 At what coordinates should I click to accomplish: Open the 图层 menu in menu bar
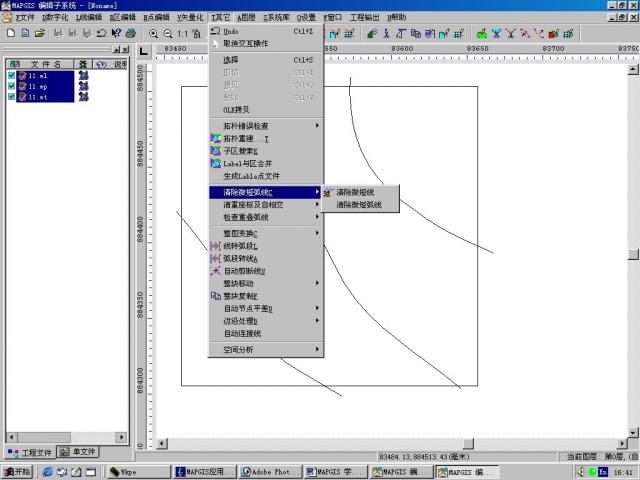pos(246,18)
